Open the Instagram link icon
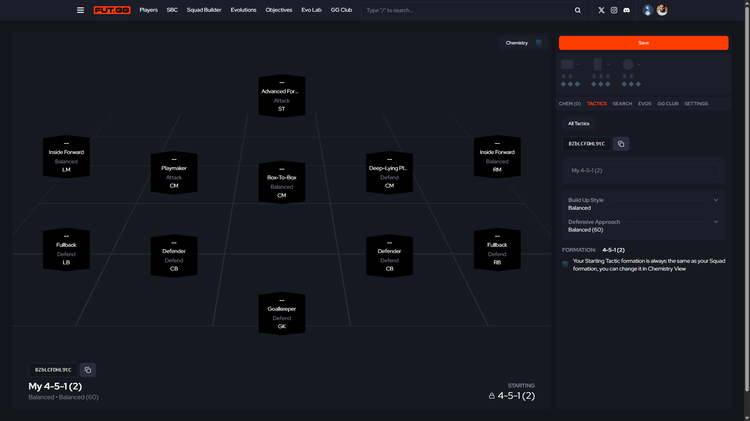Screen dimensions: 750x421 click(614, 10)
